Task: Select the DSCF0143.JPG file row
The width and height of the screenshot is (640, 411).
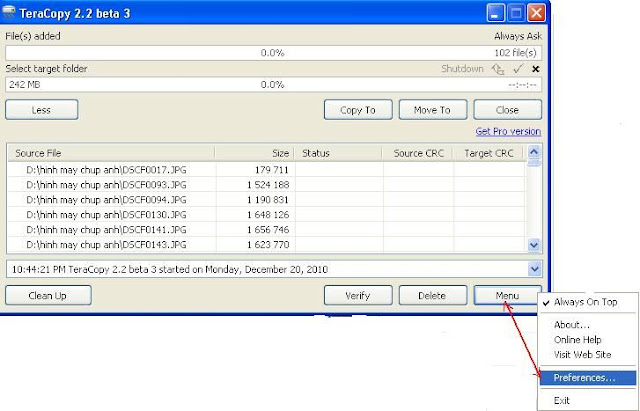Action: (267, 245)
